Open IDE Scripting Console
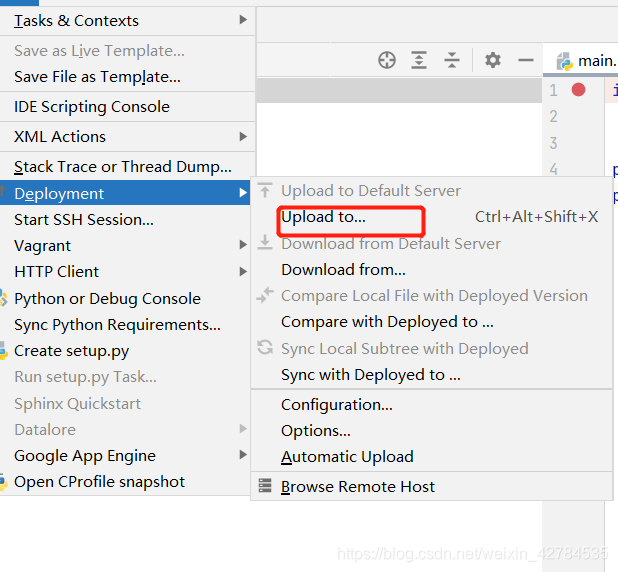 coord(128,107)
